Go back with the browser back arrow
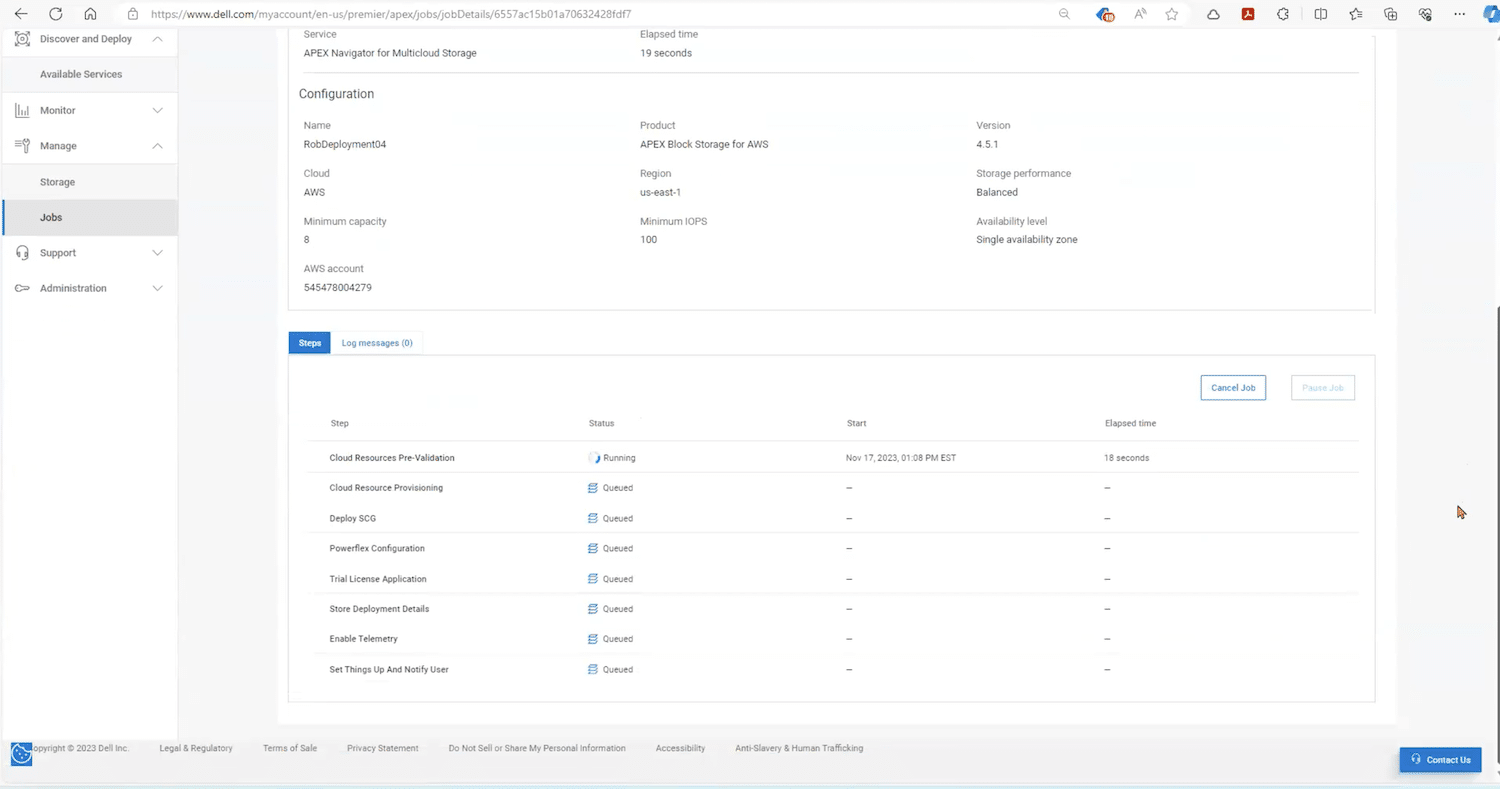 21,14
